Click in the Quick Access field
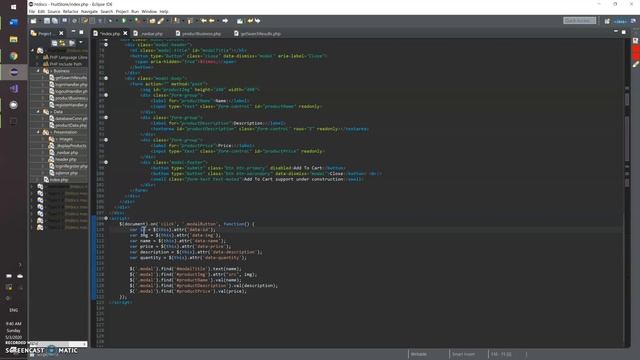 pyautogui.click(x=579, y=20)
